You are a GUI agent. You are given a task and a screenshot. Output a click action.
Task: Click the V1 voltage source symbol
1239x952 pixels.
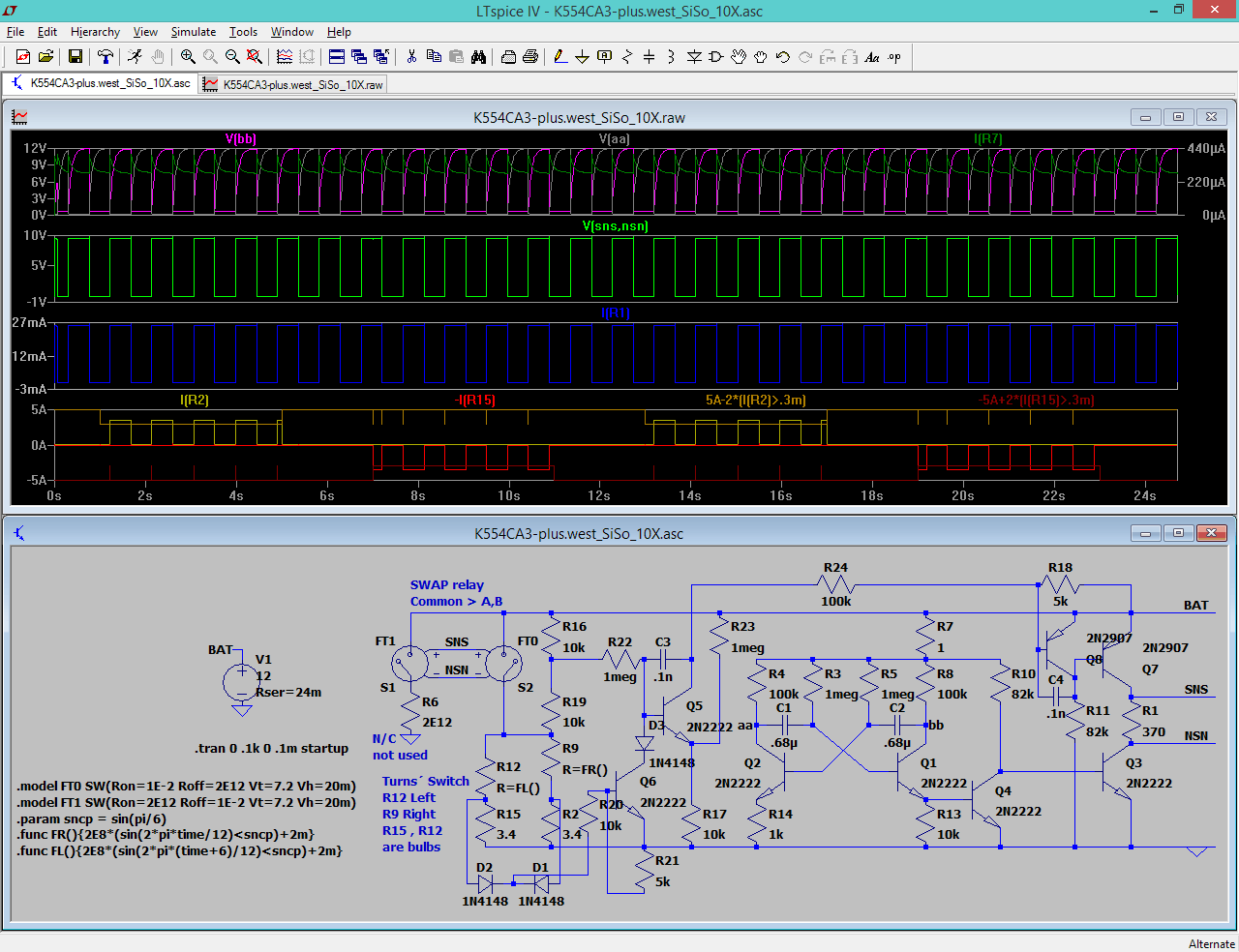[241, 683]
